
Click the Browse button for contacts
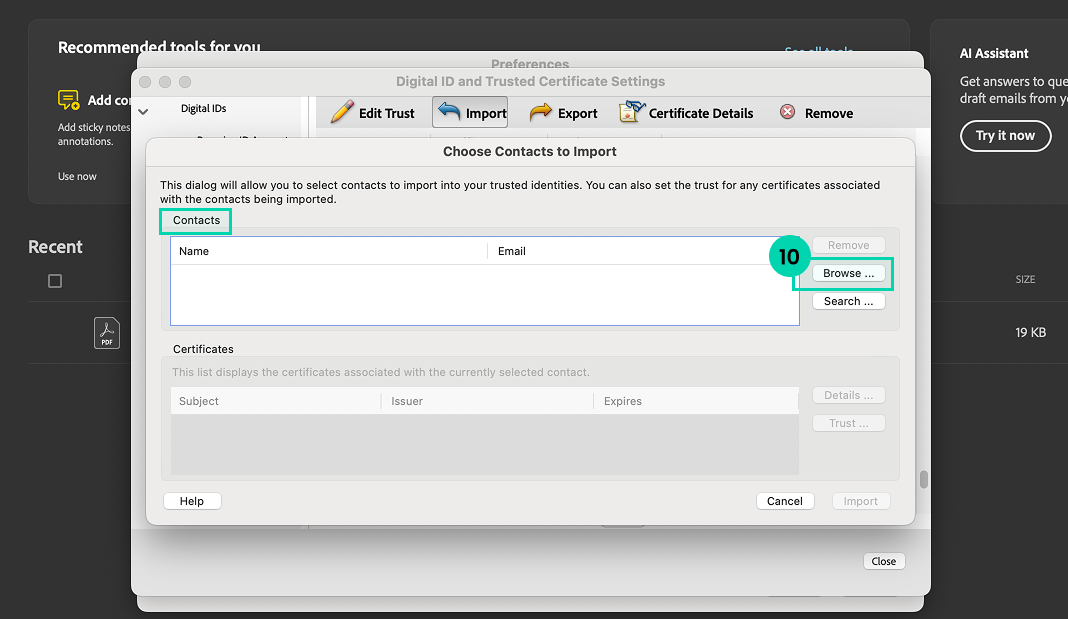tap(848, 273)
